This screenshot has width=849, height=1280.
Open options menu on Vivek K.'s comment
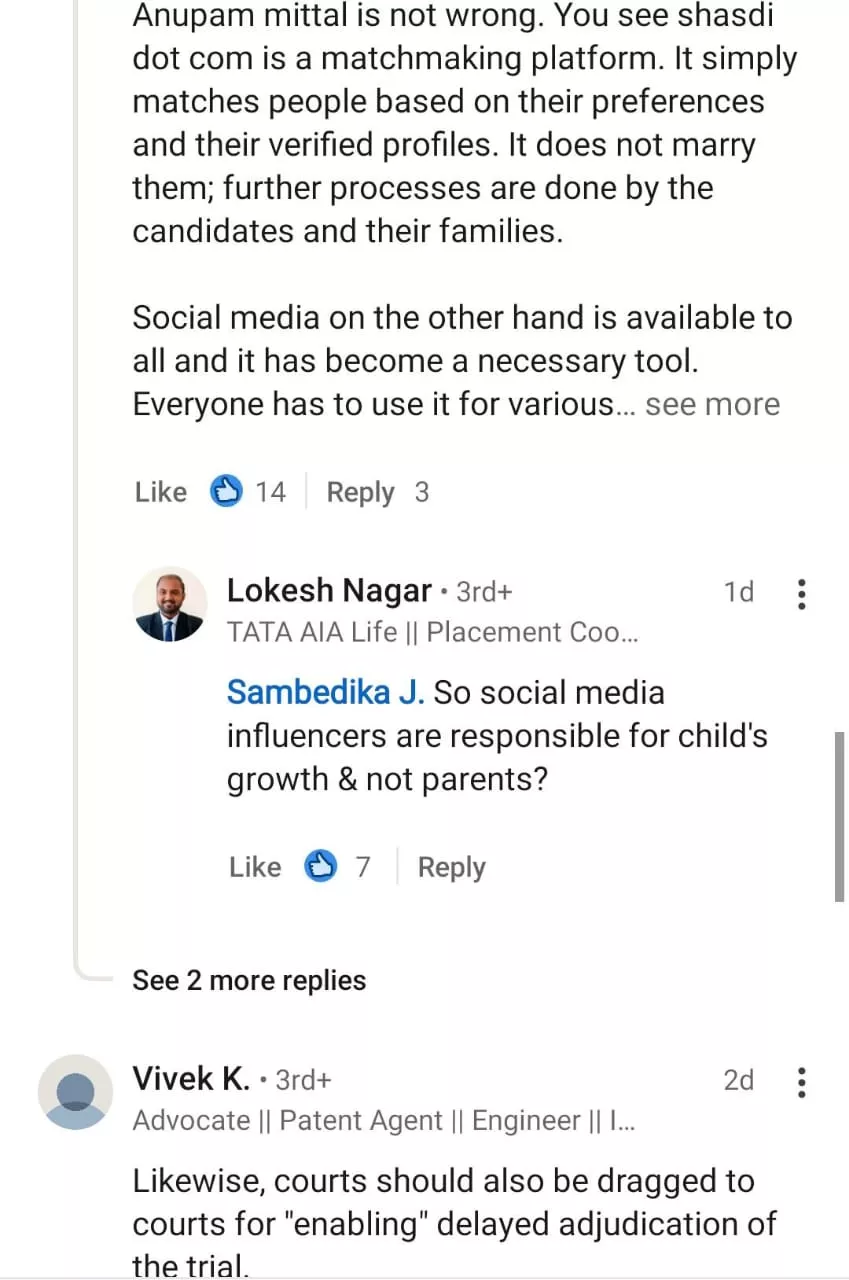pyautogui.click(x=800, y=1082)
